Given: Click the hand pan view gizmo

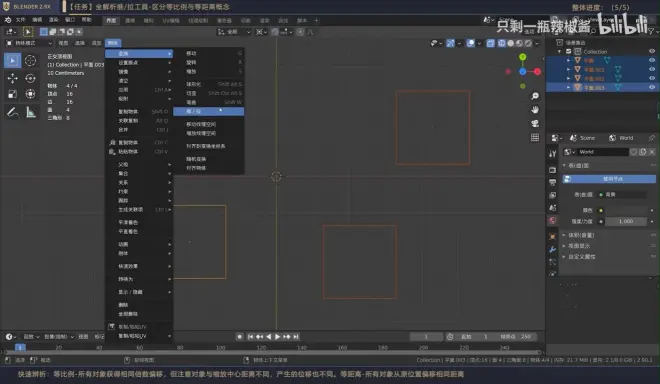Looking at the screenshot, I should coord(535,110).
